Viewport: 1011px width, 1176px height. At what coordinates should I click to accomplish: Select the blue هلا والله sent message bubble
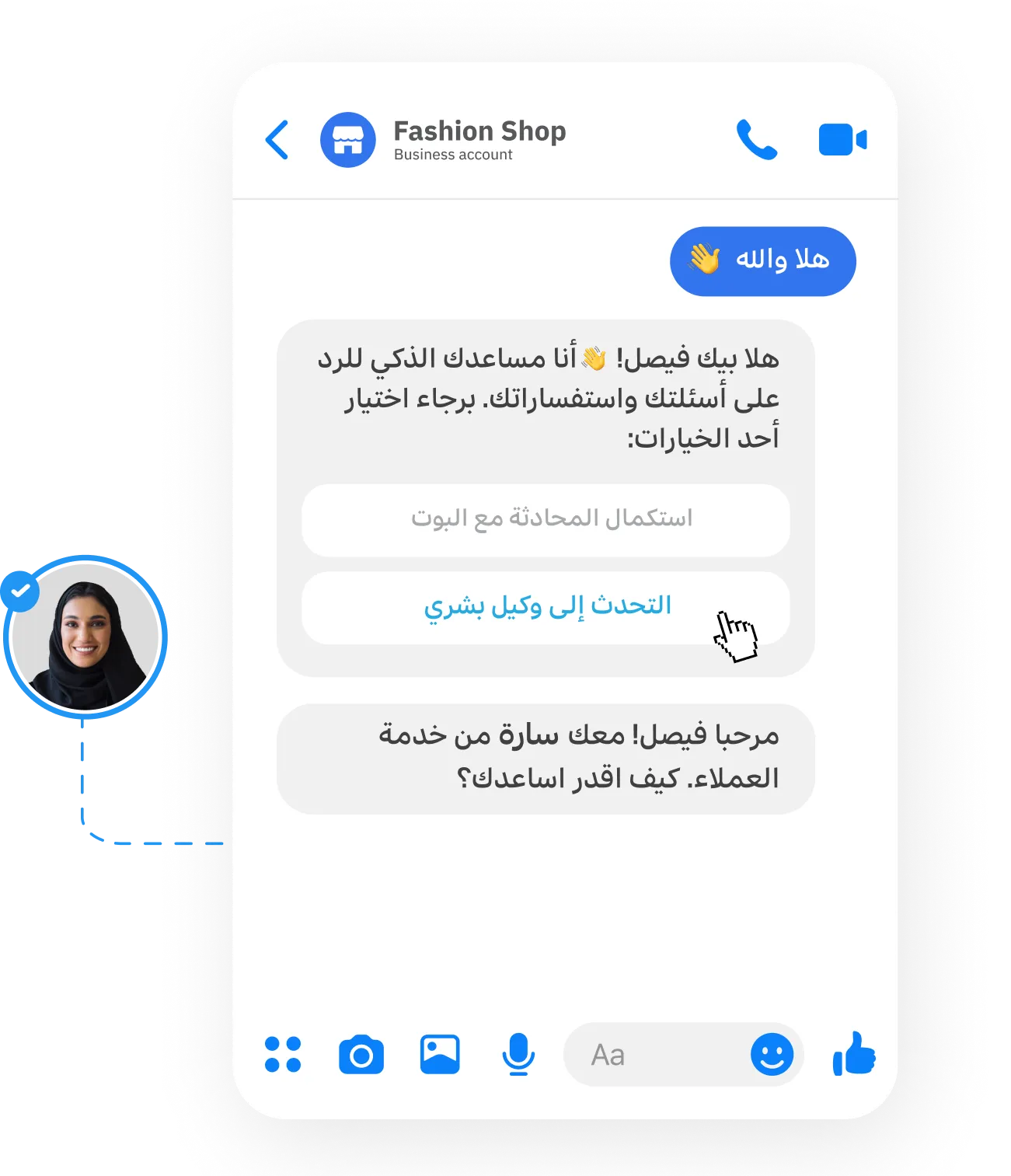pyautogui.click(x=762, y=261)
